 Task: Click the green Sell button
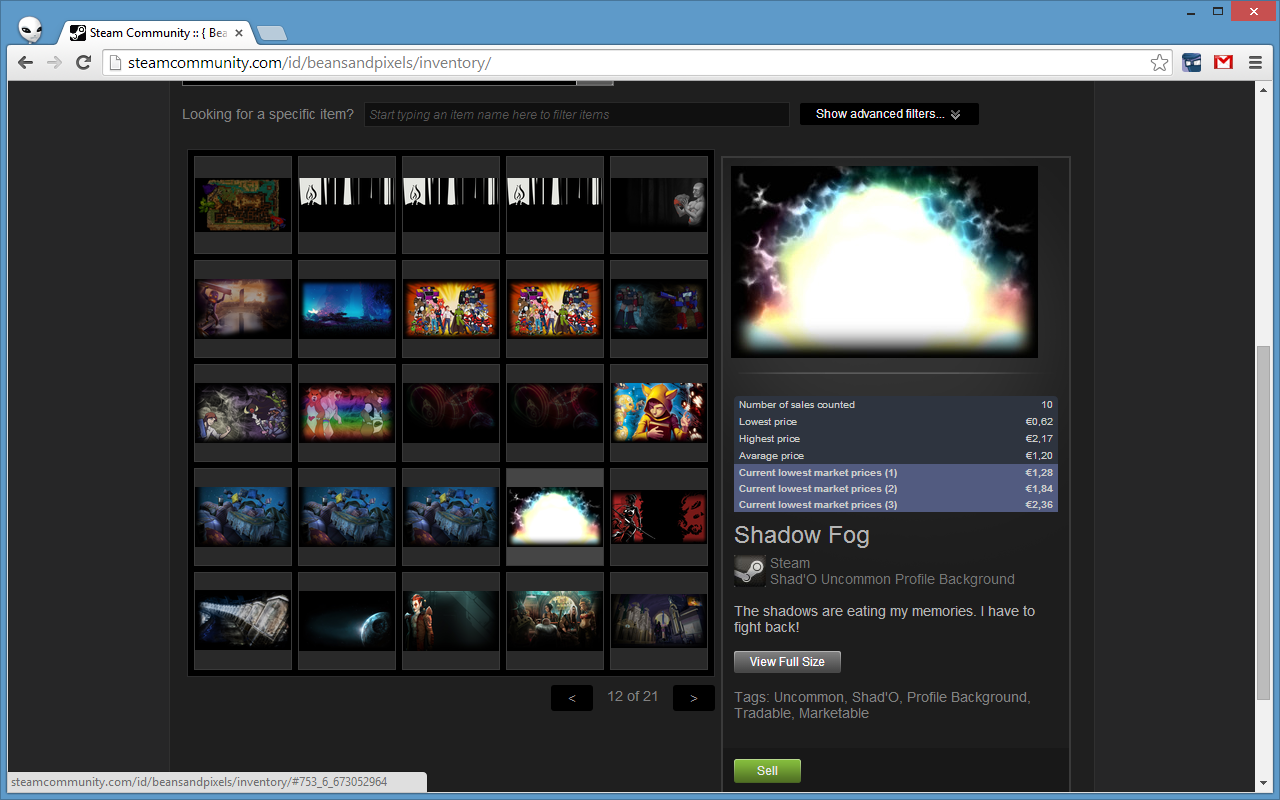click(x=767, y=771)
